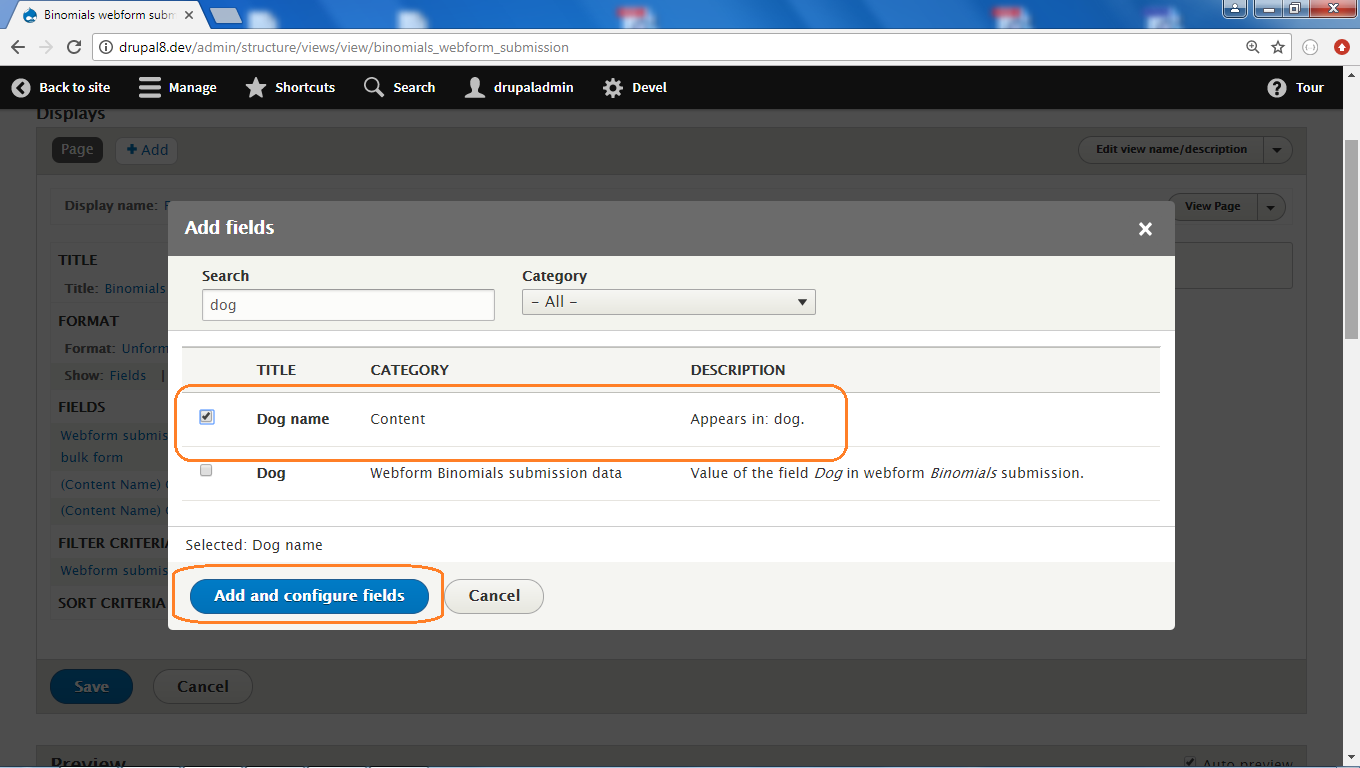1360x768 pixels.
Task: Click the Back to site arrow icon
Action: pyautogui.click(x=21, y=88)
